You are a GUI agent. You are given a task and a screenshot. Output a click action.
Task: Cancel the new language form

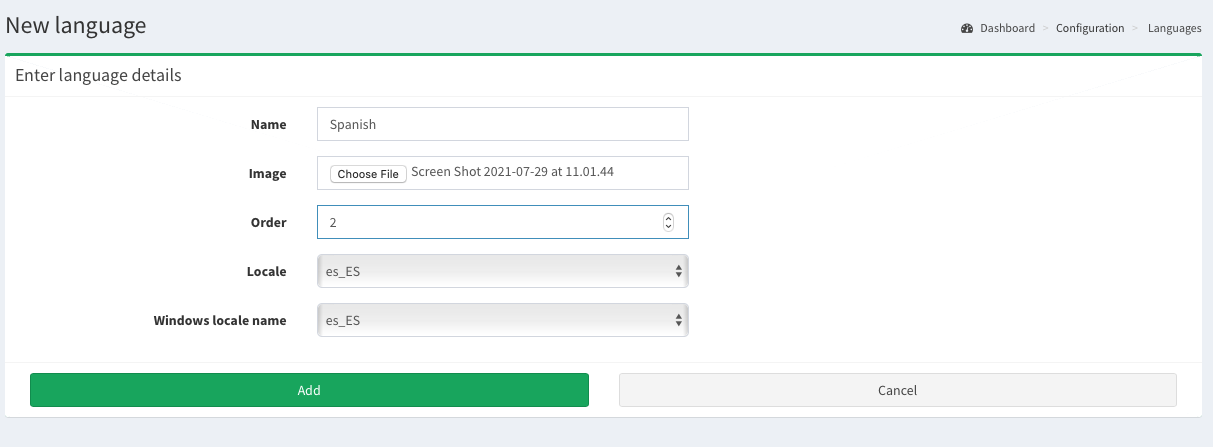coord(897,390)
